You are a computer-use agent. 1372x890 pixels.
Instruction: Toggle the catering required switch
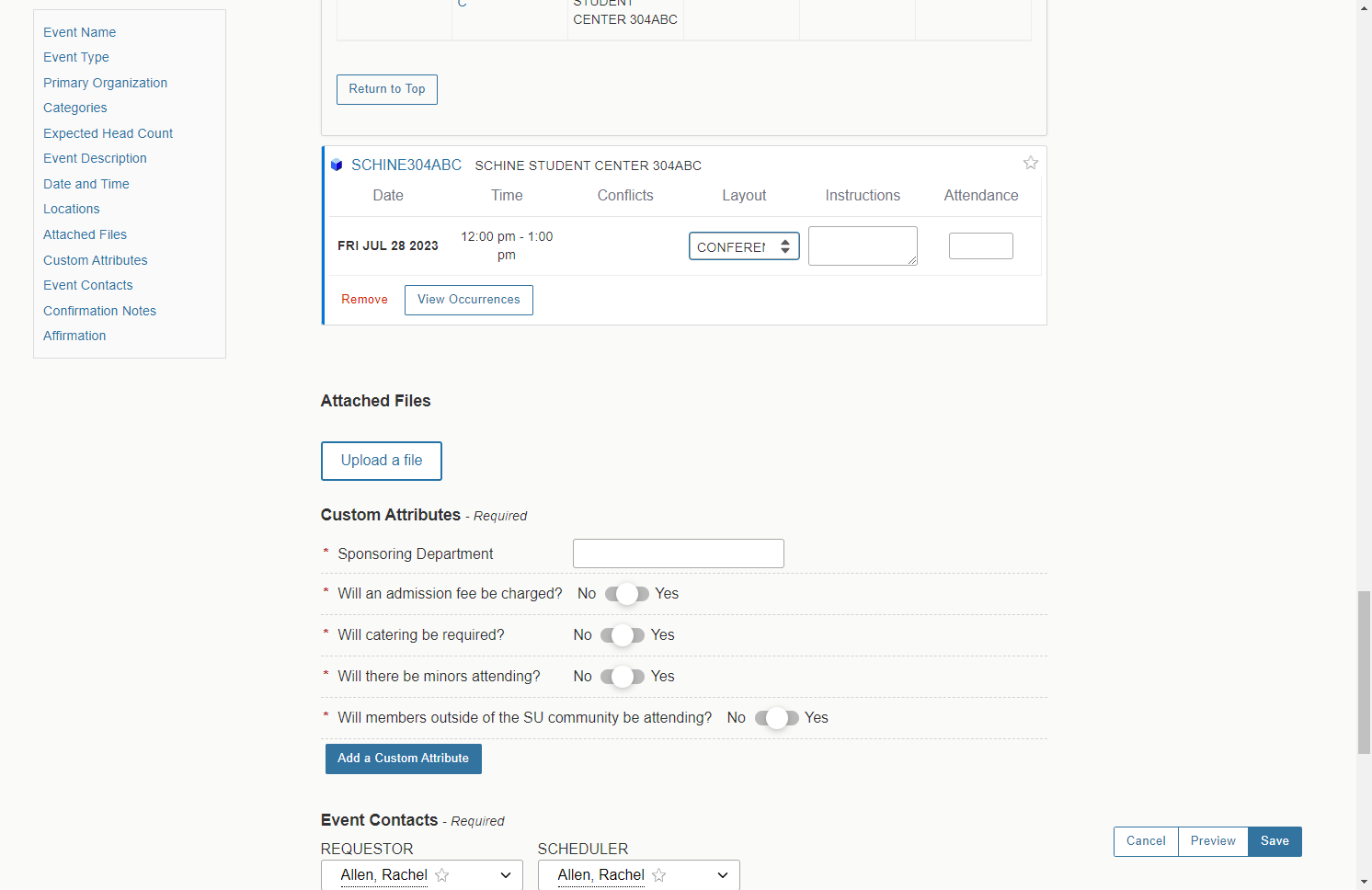point(623,635)
